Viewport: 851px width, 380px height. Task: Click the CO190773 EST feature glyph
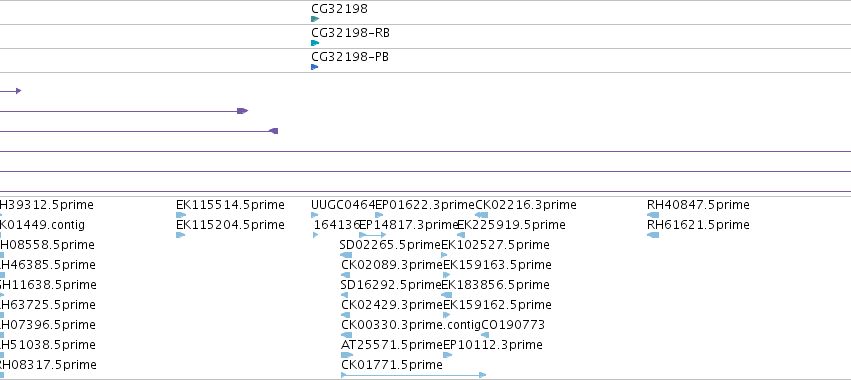(x=485, y=335)
